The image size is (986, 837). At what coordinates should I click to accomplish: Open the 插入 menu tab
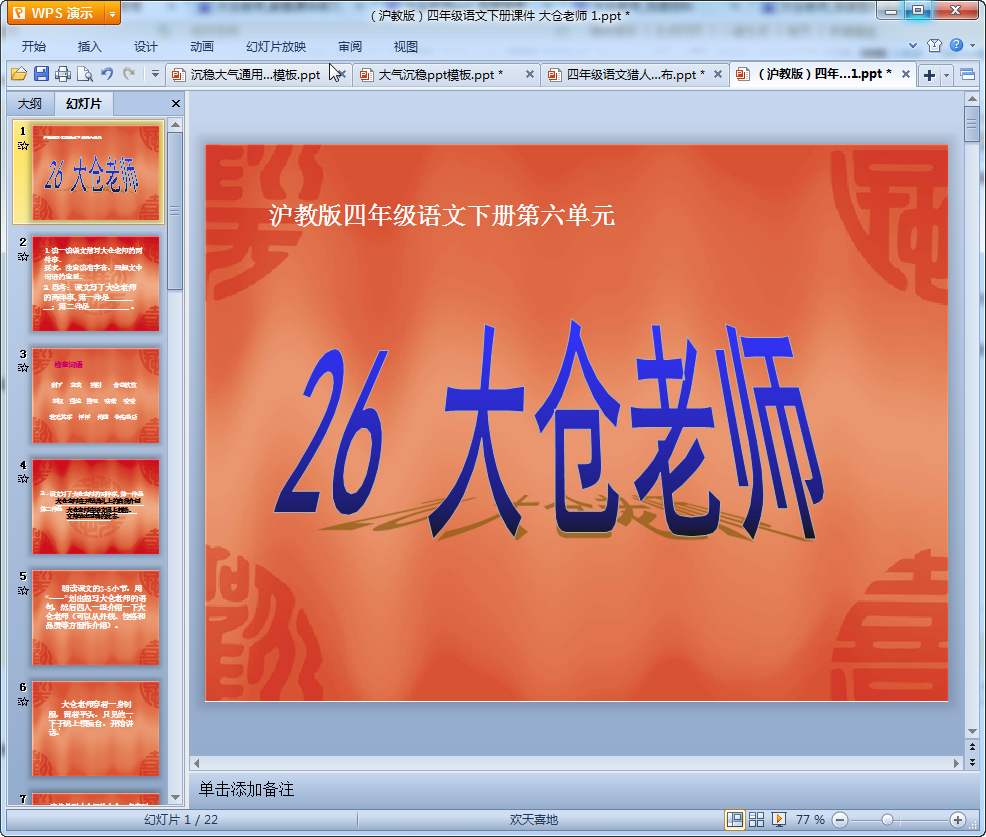89,47
